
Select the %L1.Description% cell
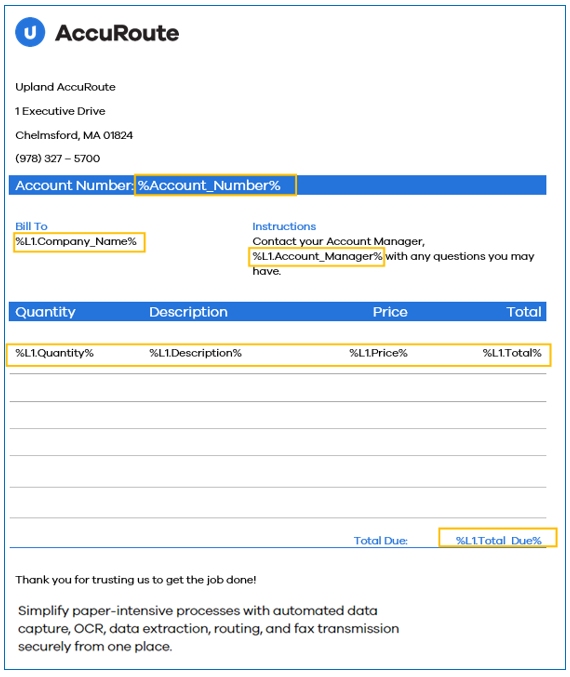click(x=195, y=353)
